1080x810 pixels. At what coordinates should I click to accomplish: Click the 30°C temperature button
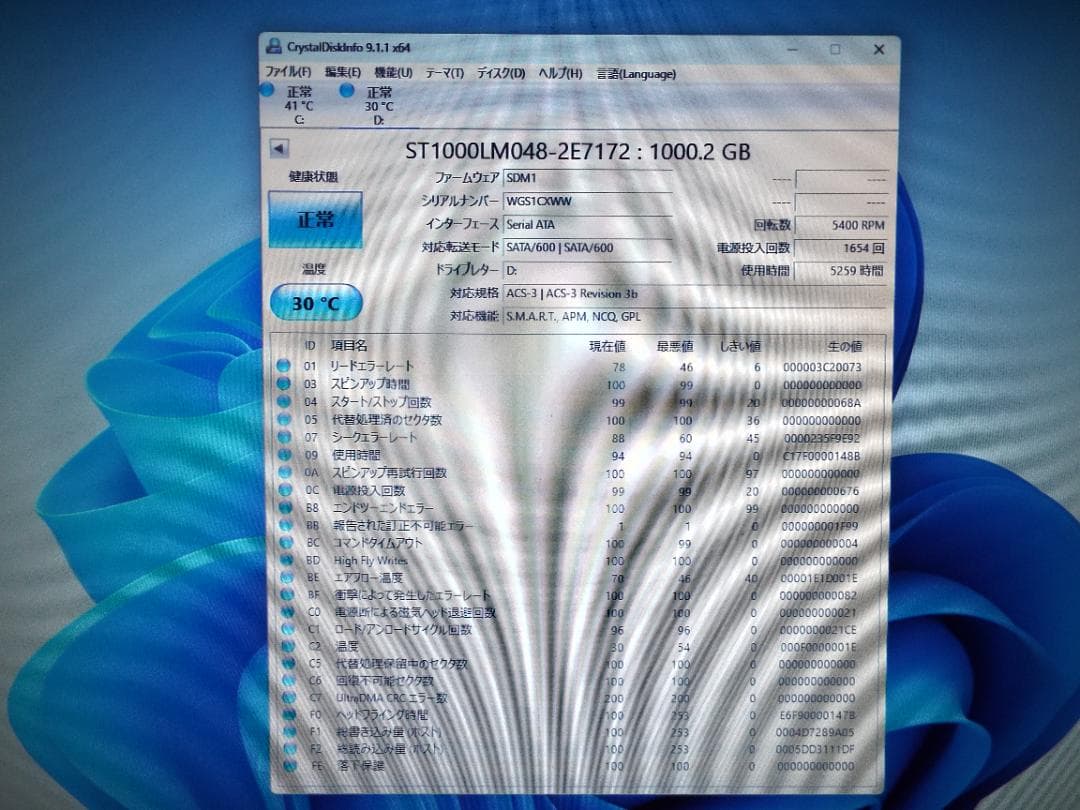point(313,303)
